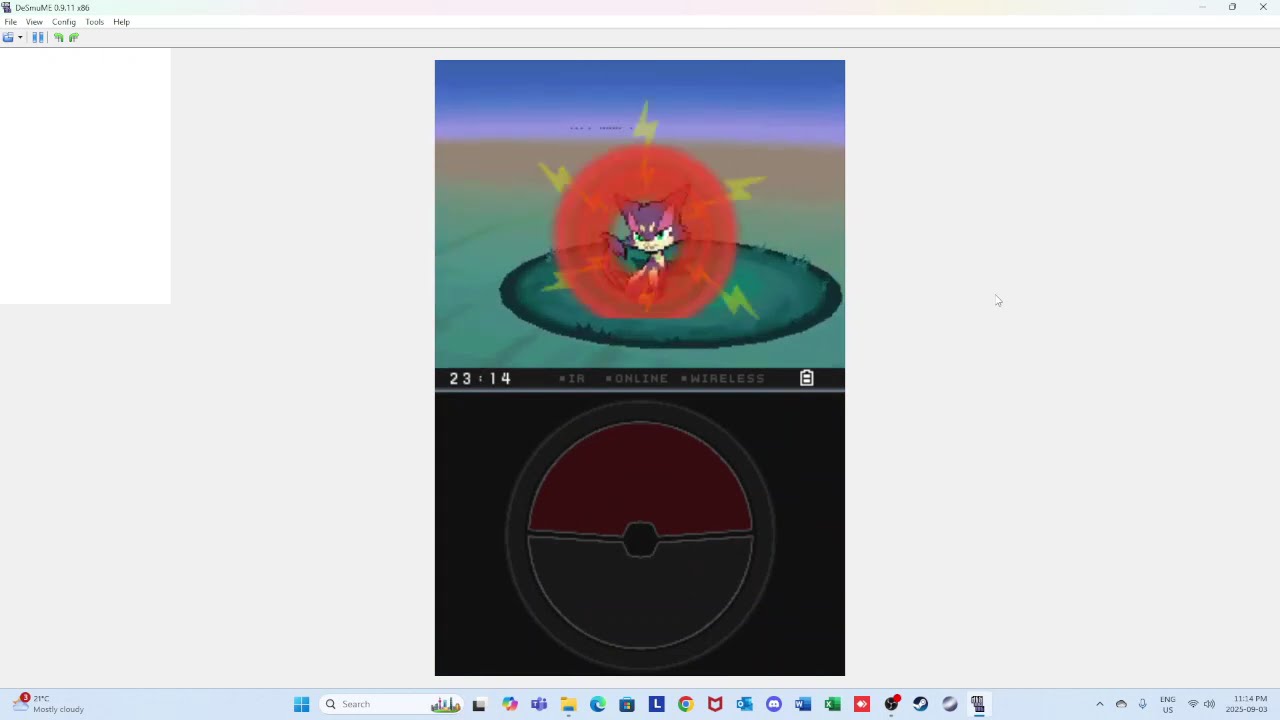Open the File menu
Viewport: 1280px width, 720px height.
pos(10,22)
